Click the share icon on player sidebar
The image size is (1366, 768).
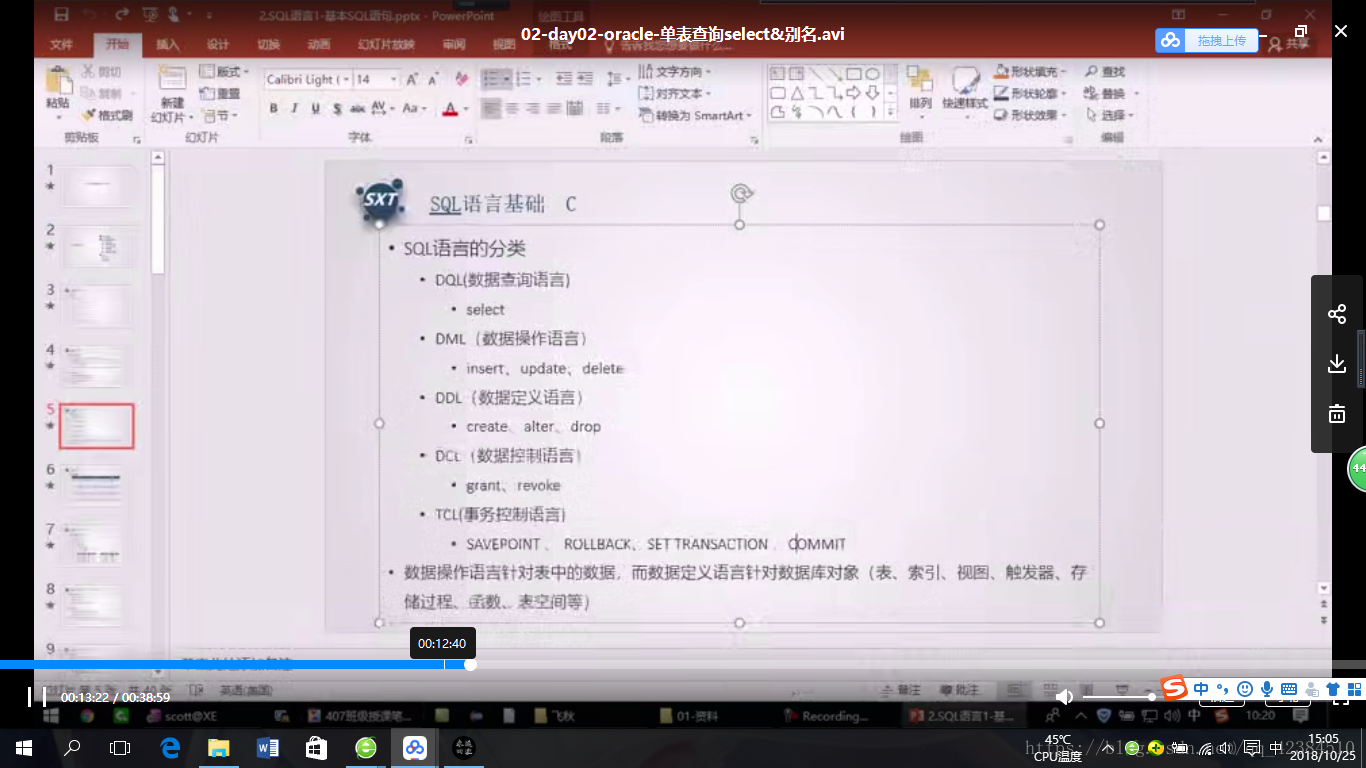click(x=1337, y=314)
